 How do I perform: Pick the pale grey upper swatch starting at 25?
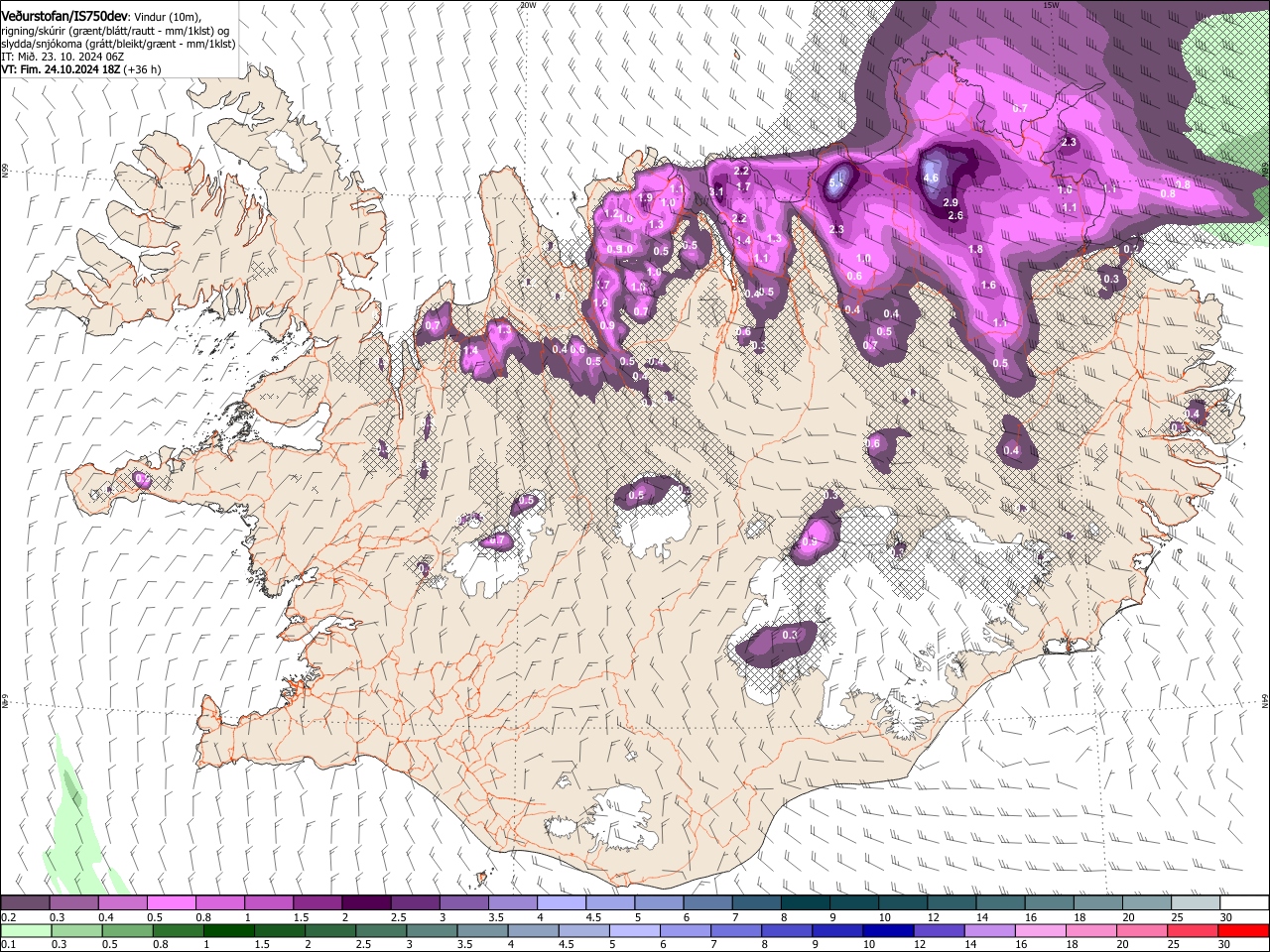(1196, 902)
